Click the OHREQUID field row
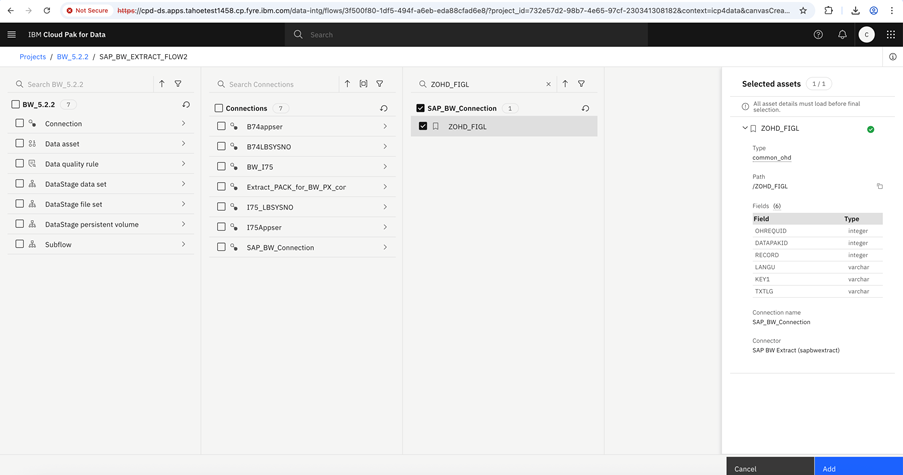The width and height of the screenshot is (903, 475). pyautogui.click(x=817, y=231)
